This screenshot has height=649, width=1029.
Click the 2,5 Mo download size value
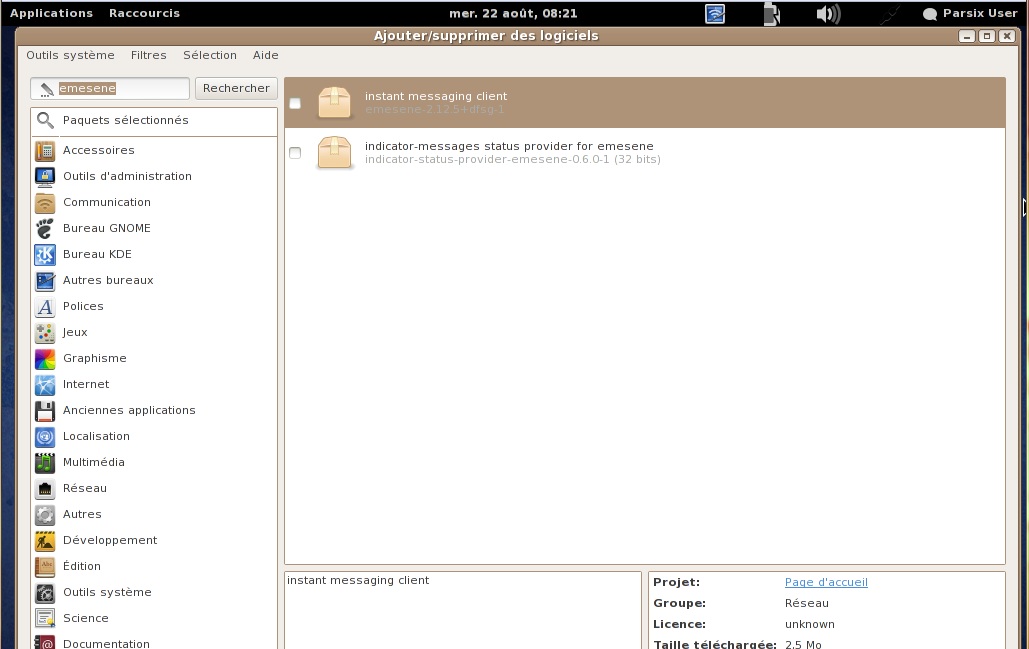click(803, 644)
